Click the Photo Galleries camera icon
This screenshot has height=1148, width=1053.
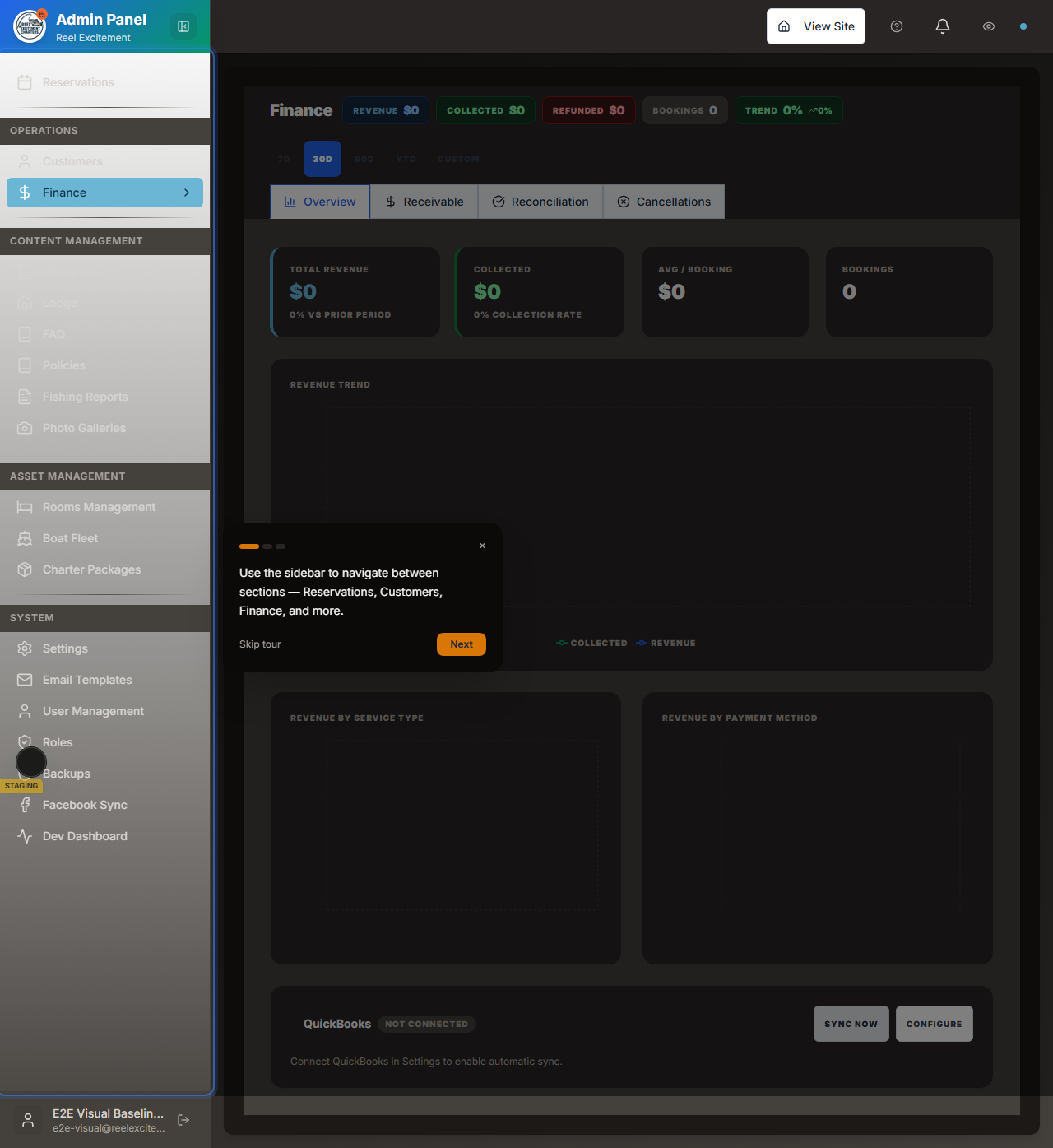coord(25,428)
